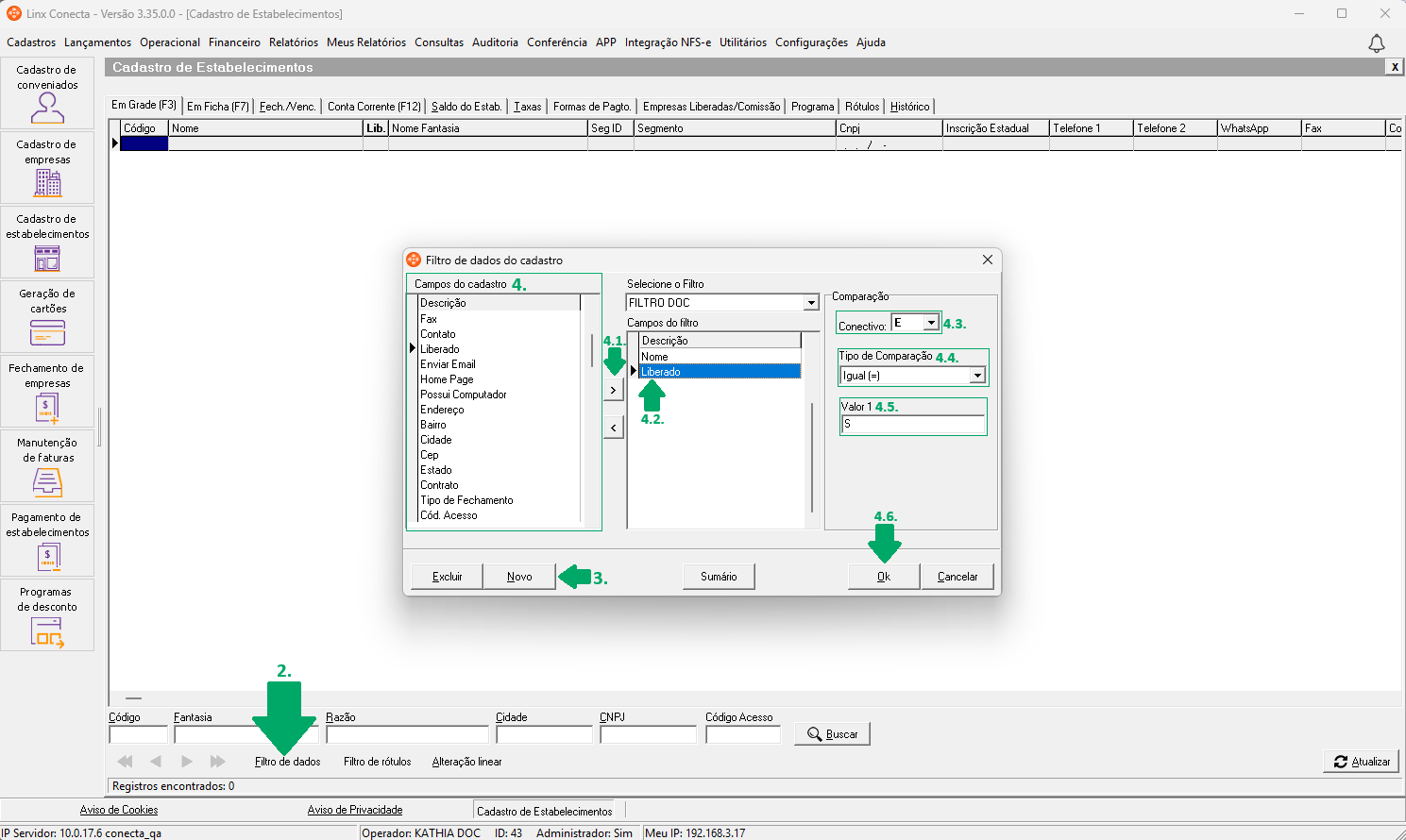Open Pagamento de estabelecimentos sidebar icon
The height and width of the screenshot is (840, 1406).
click(x=47, y=540)
